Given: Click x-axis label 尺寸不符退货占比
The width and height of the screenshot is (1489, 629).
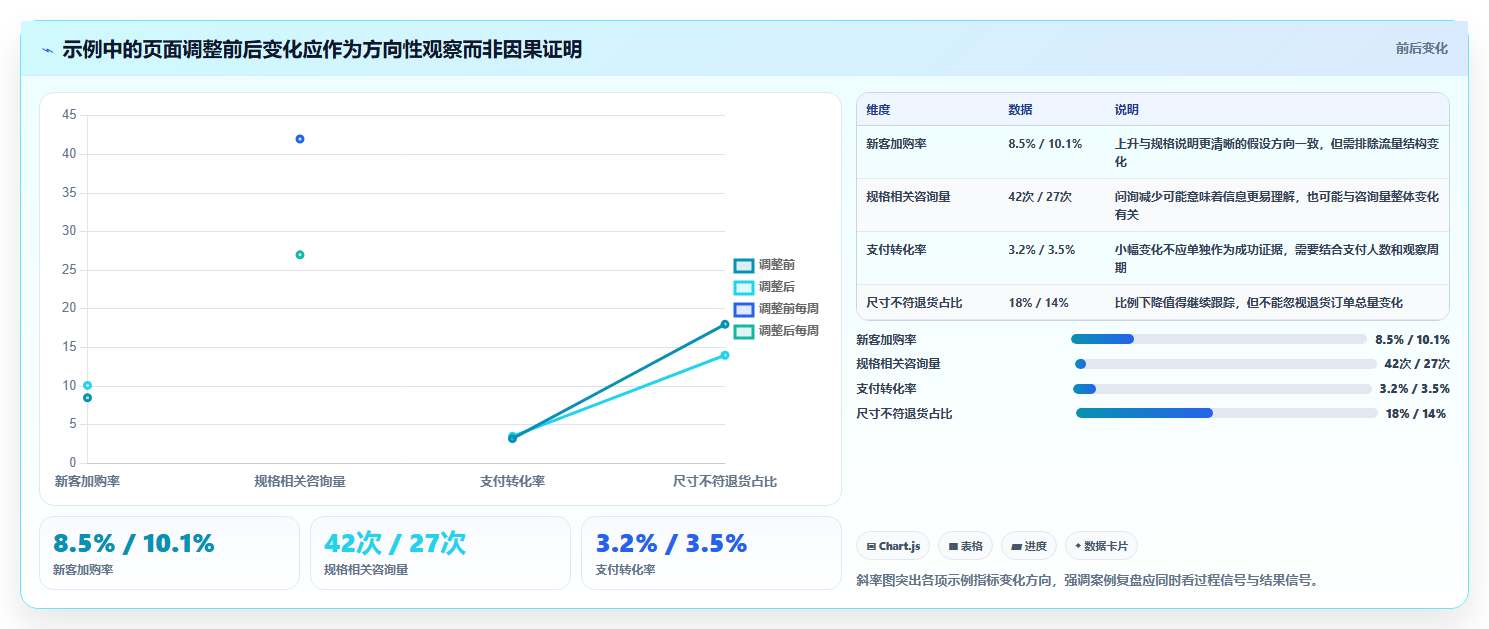Looking at the screenshot, I should tap(725, 482).
